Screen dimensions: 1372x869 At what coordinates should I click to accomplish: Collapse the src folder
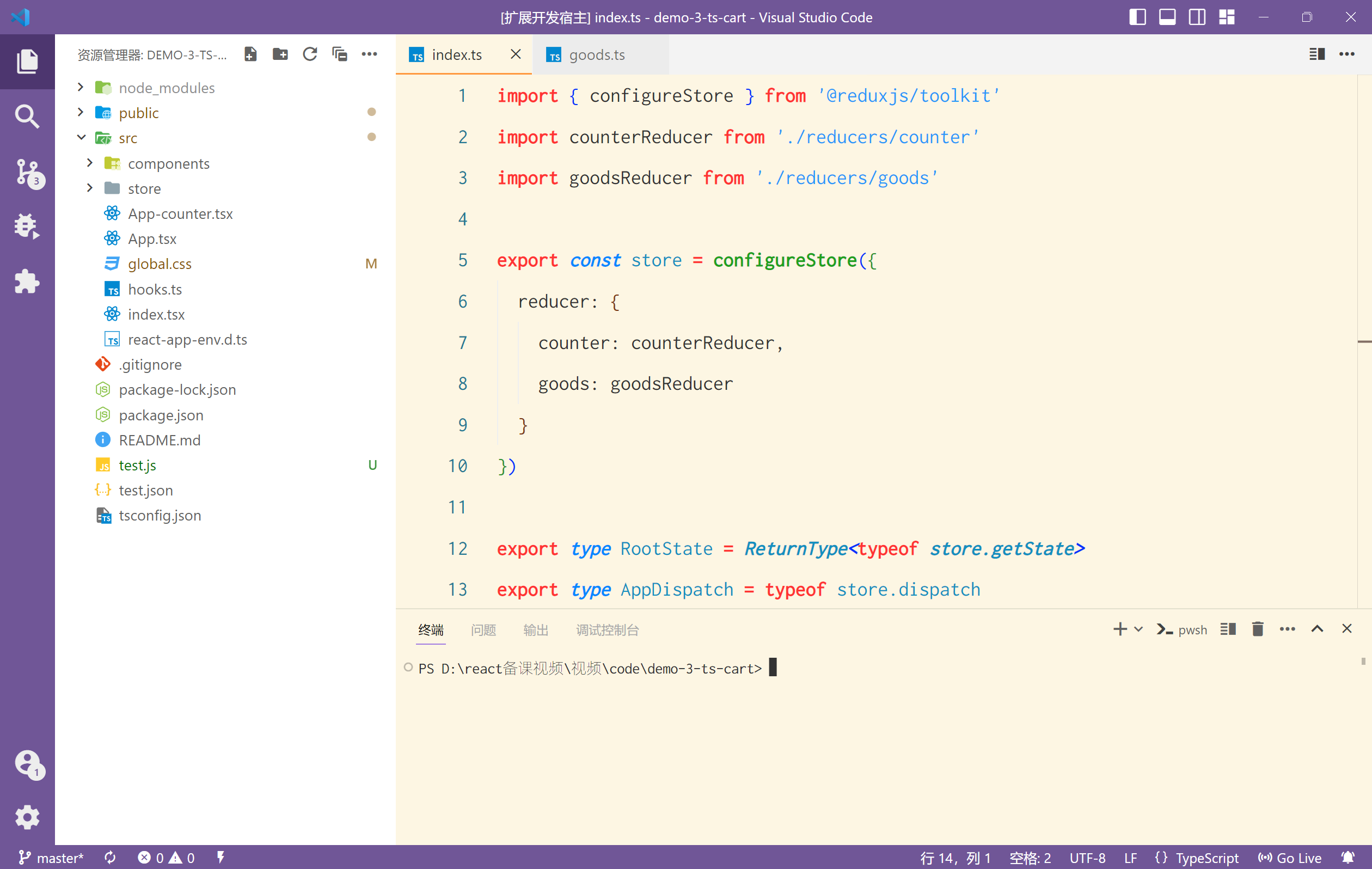(82, 137)
